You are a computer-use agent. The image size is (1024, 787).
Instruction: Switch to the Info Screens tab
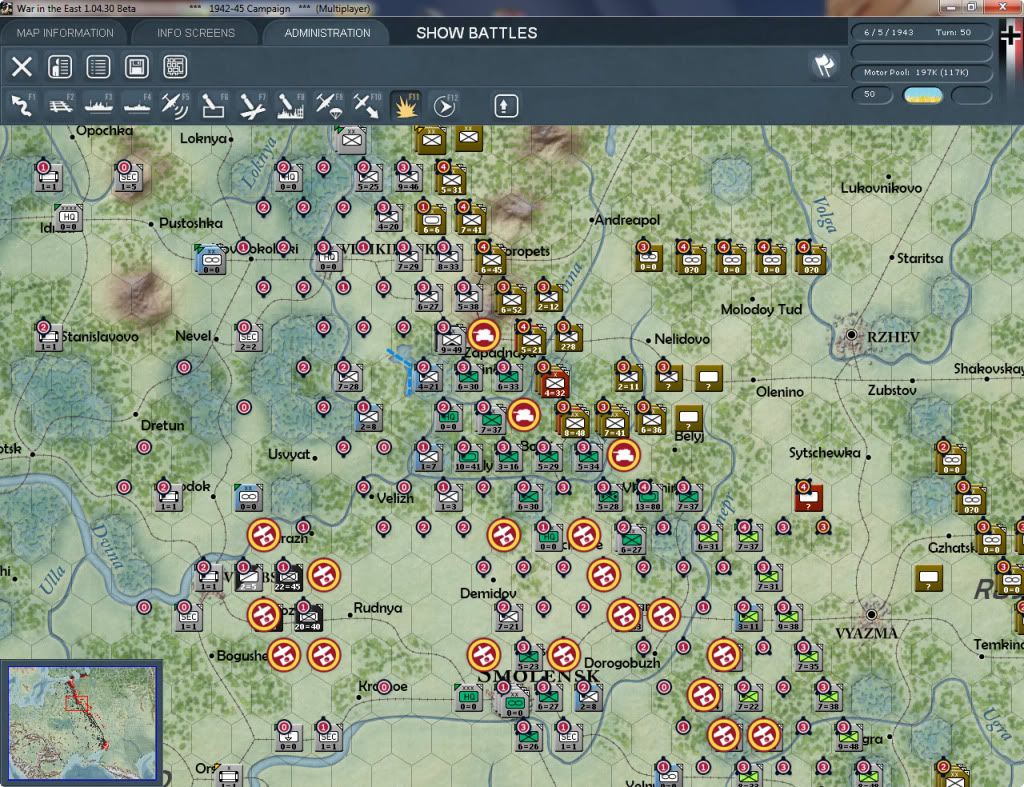pos(195,33)
